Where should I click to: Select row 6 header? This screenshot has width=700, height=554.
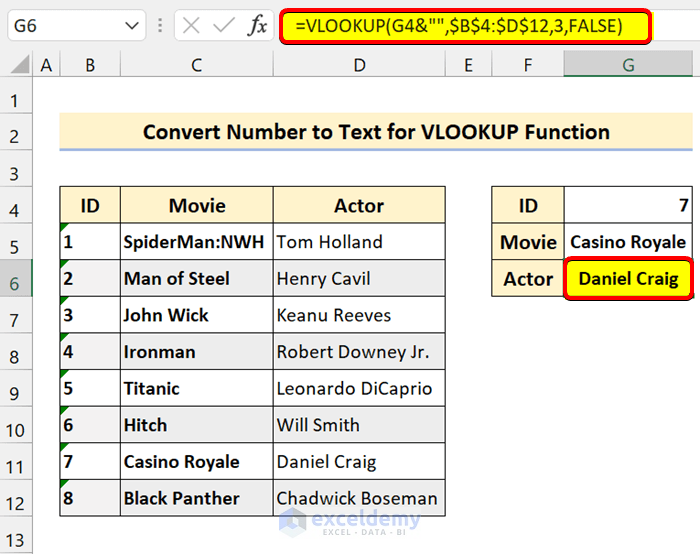pos(15,284)
